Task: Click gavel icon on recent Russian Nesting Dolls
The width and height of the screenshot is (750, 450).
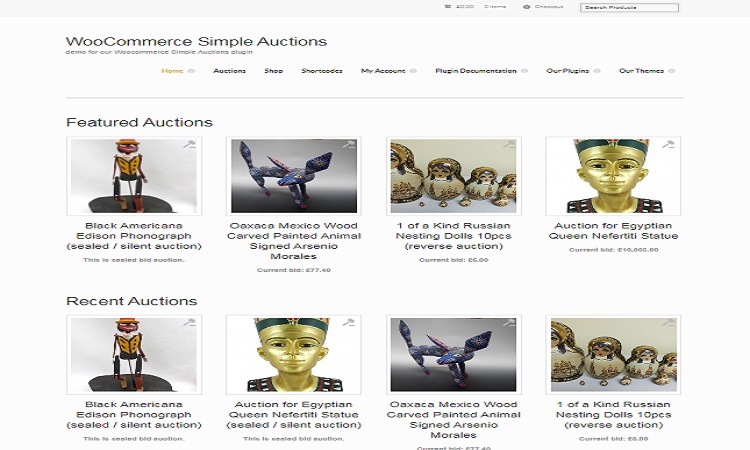Action: coord(668,322)
